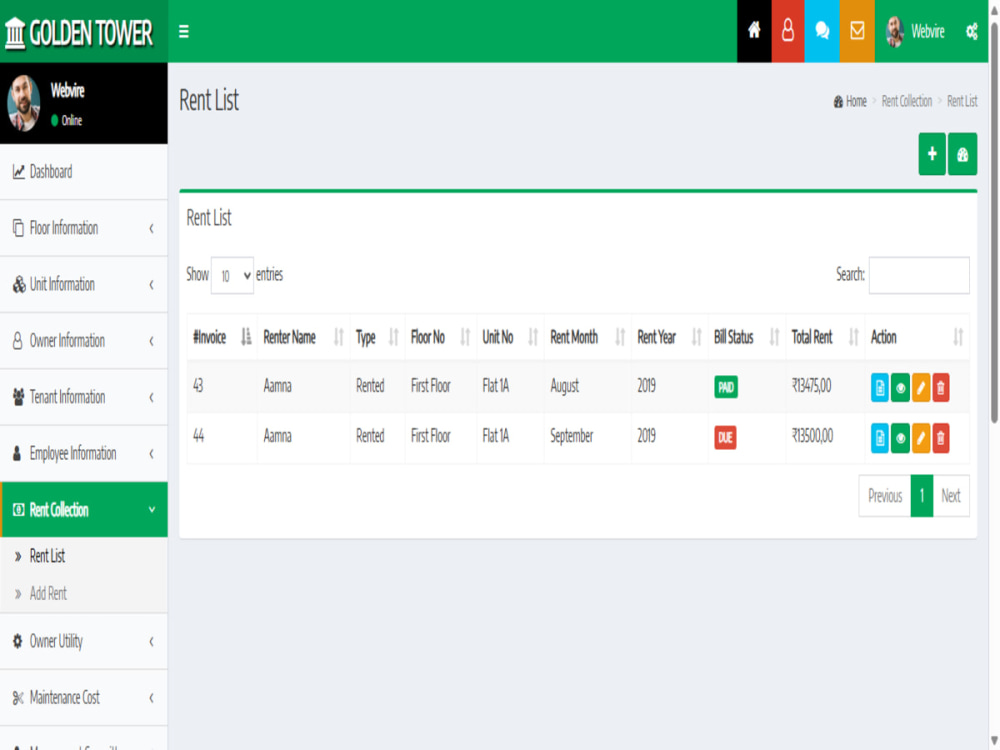Sort by Floor No column
The width and height of the screenshot is (1000, 750).
click(x=440, y=337)
